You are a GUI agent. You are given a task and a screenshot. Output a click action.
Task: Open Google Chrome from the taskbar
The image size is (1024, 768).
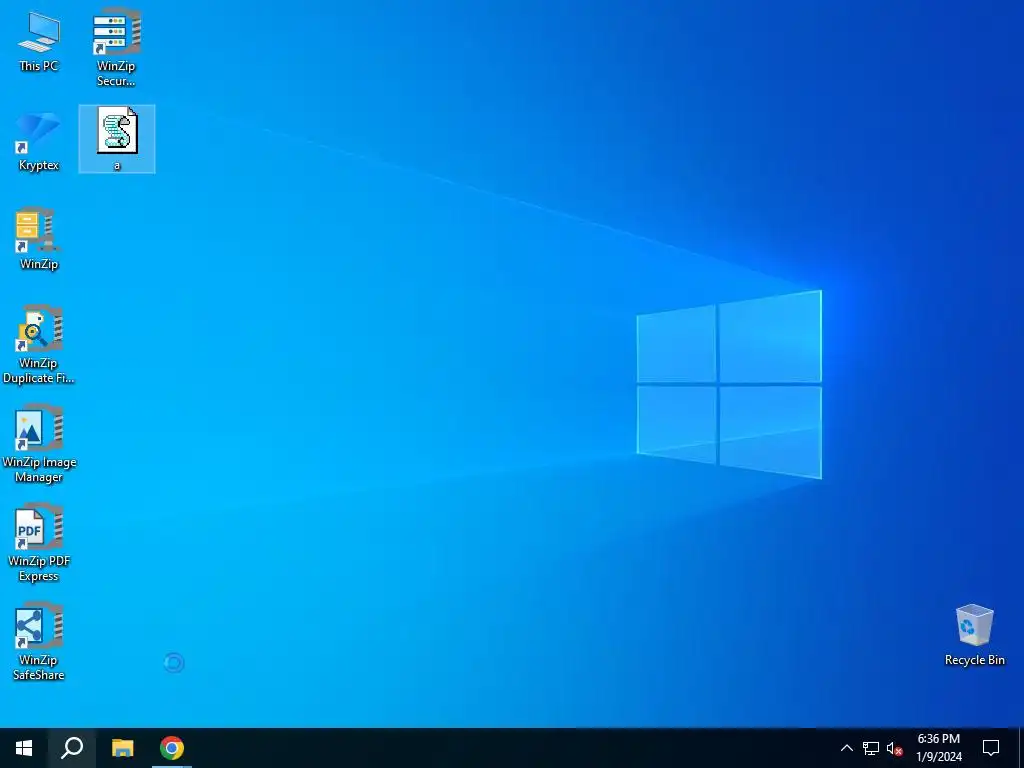(x=172, y=748)
